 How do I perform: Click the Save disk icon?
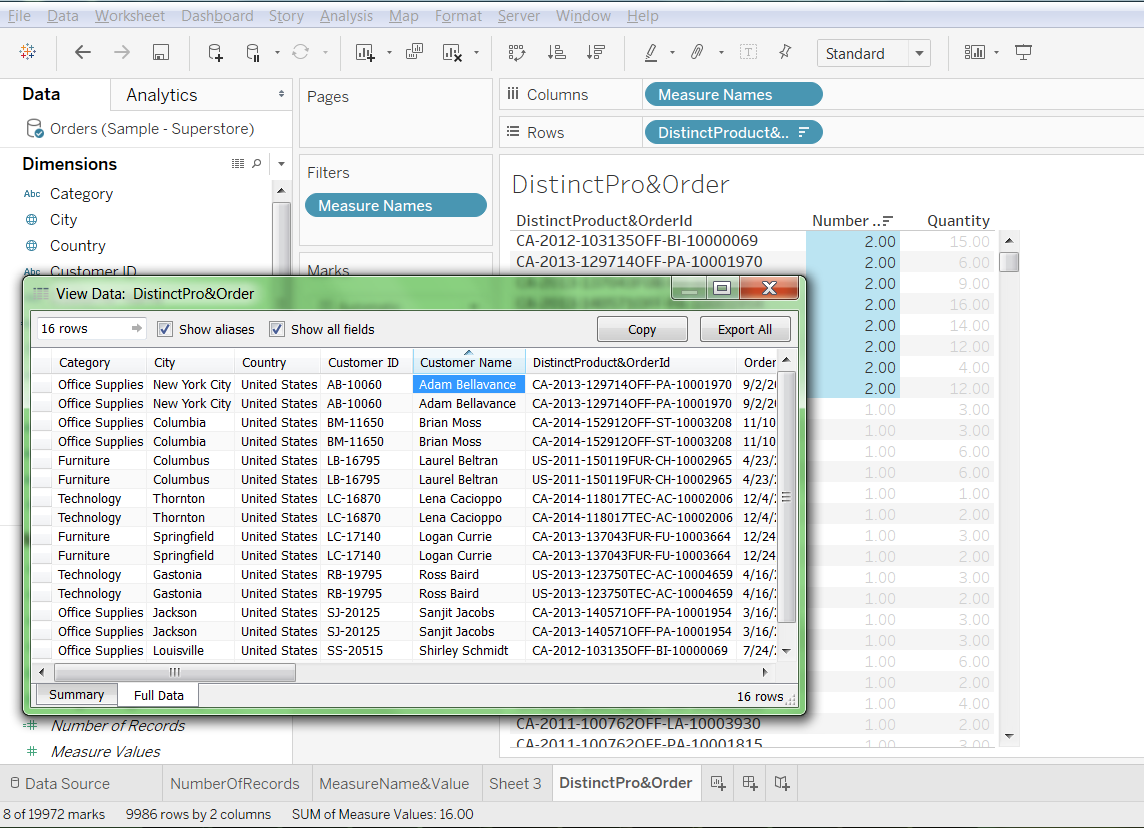pos(161,52)
